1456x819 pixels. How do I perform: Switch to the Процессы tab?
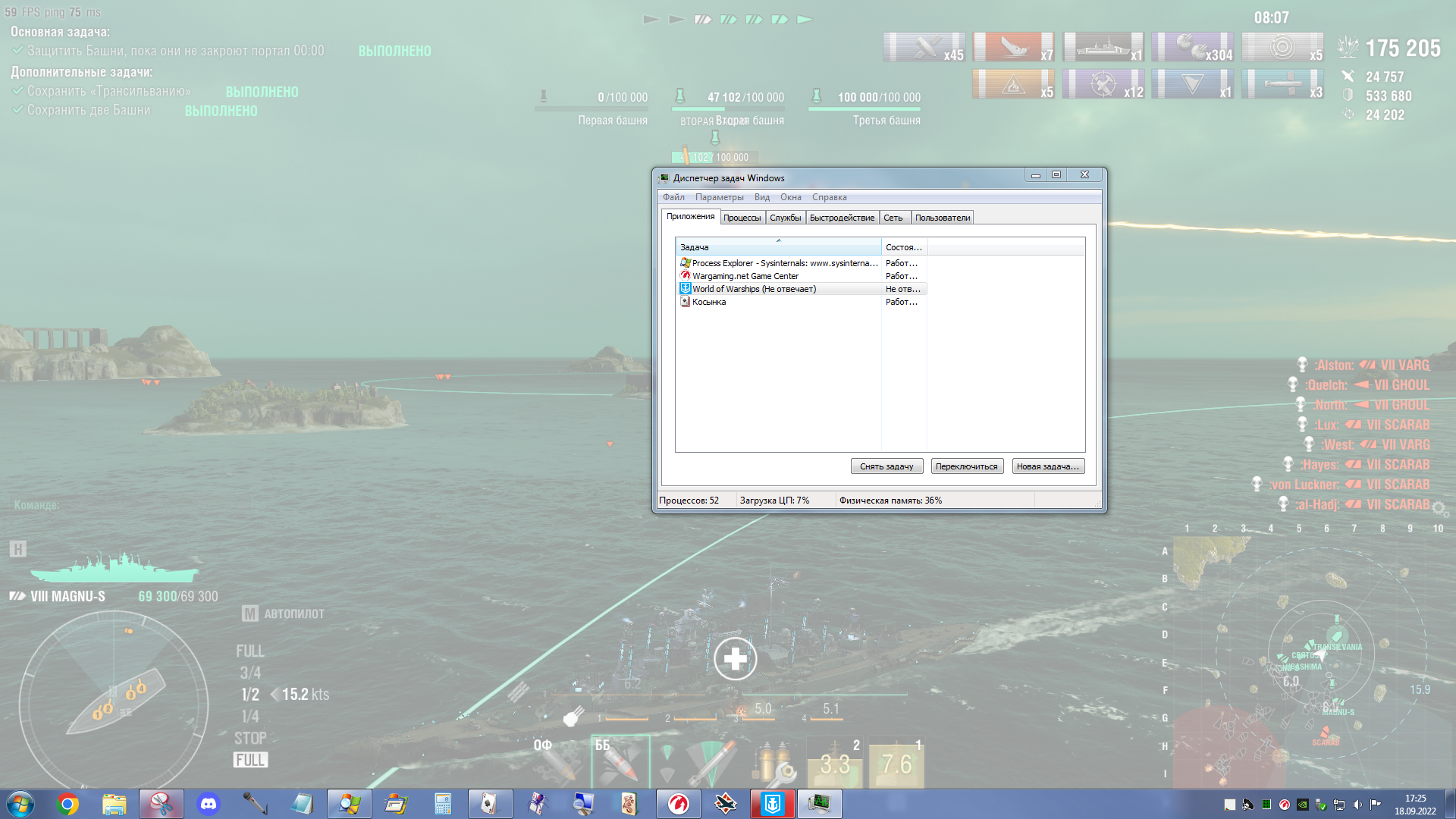tap(742, 218)
